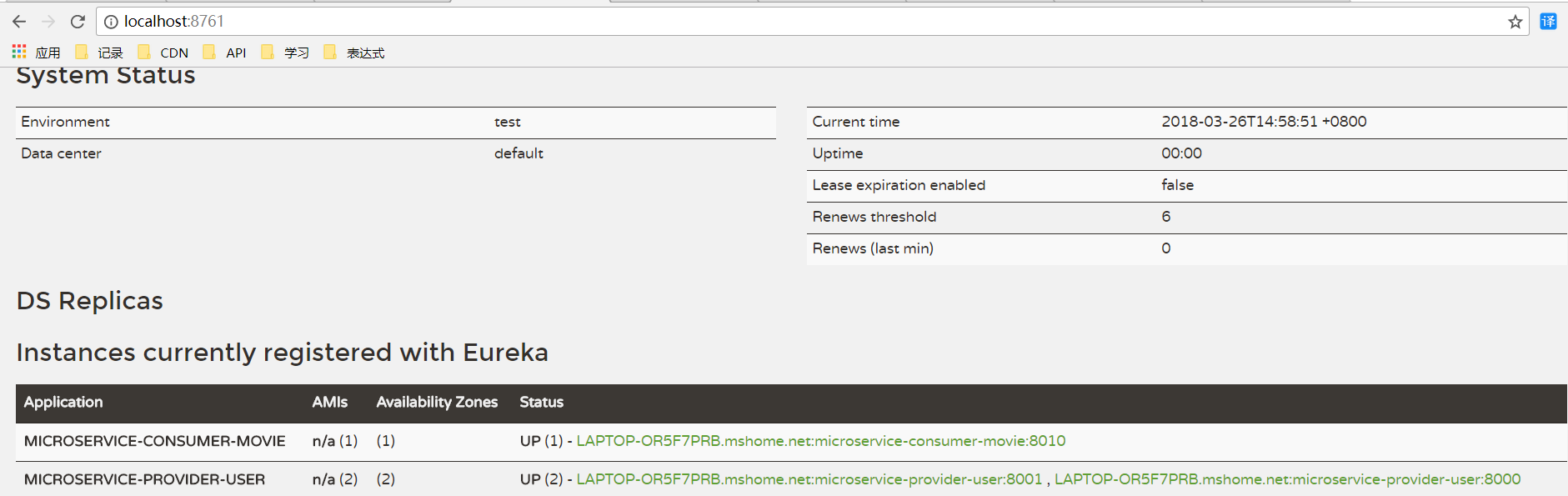Viewport: 1568px width, 496px height.
Task: Click n/a (1) in the consumer-movie row
Action: click(335, 441)
